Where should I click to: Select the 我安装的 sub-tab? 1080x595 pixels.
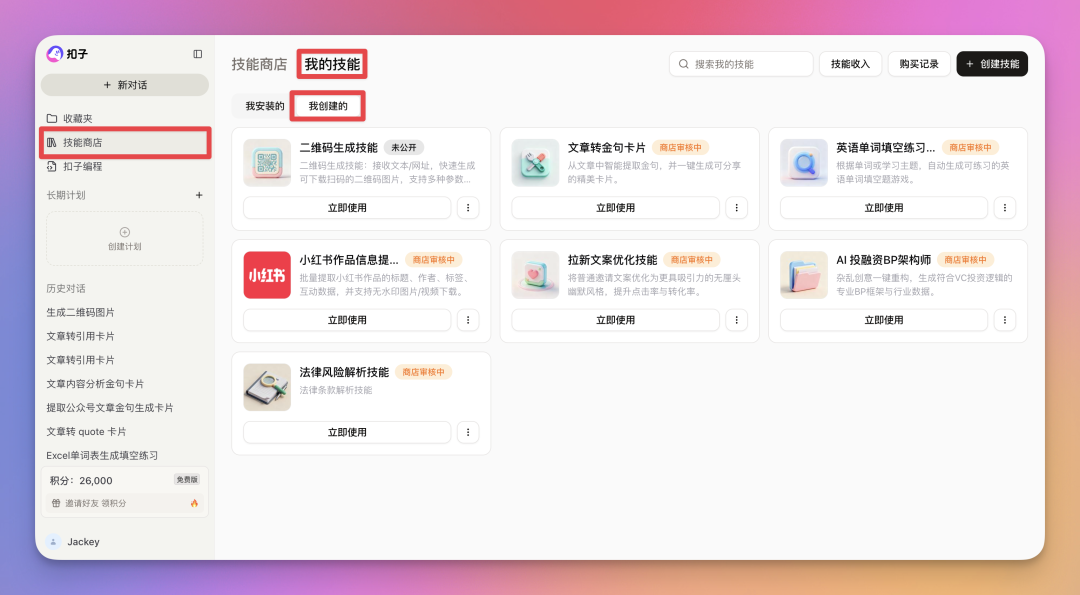pos(264,106)
